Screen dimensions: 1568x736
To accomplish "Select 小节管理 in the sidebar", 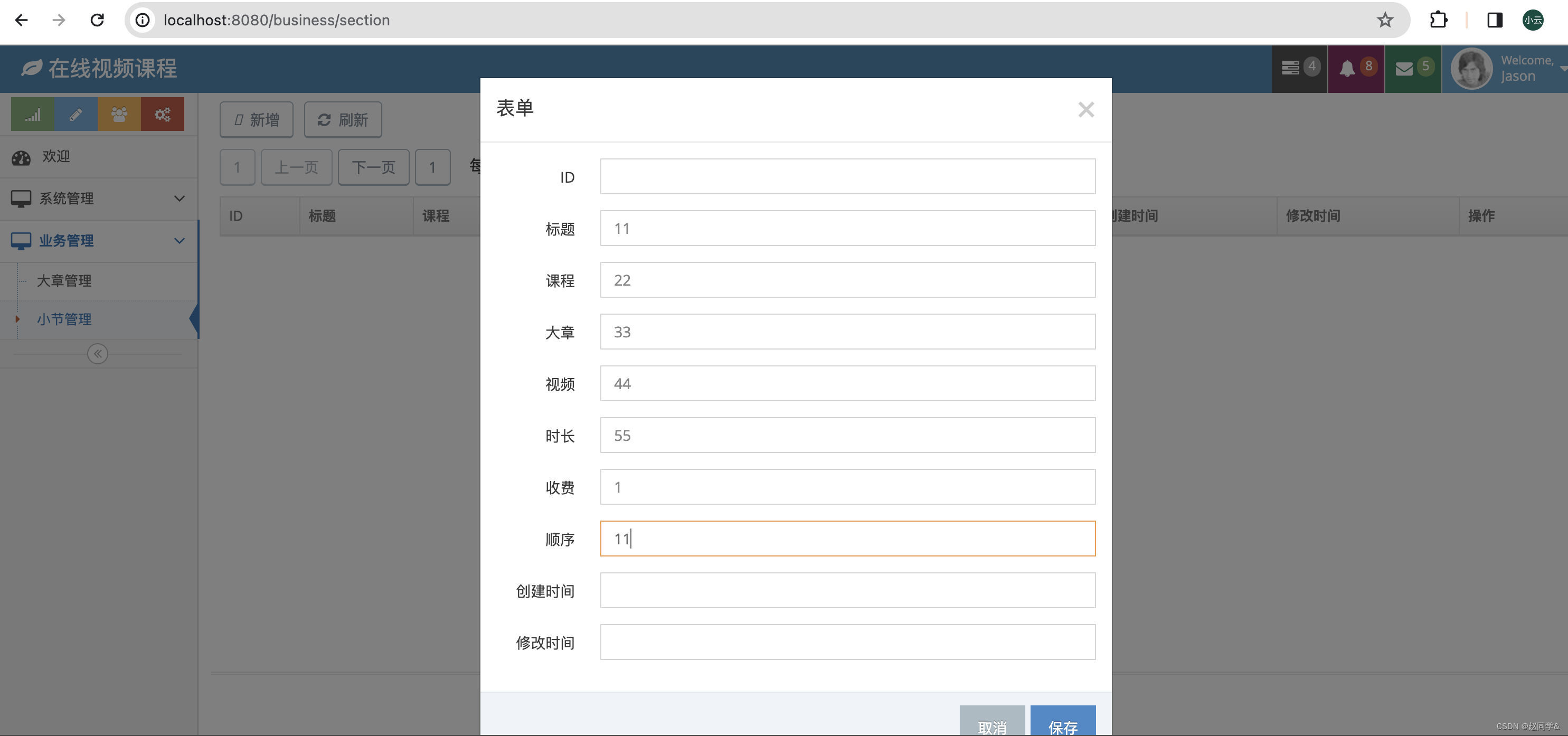I will (x=64, y=319).
